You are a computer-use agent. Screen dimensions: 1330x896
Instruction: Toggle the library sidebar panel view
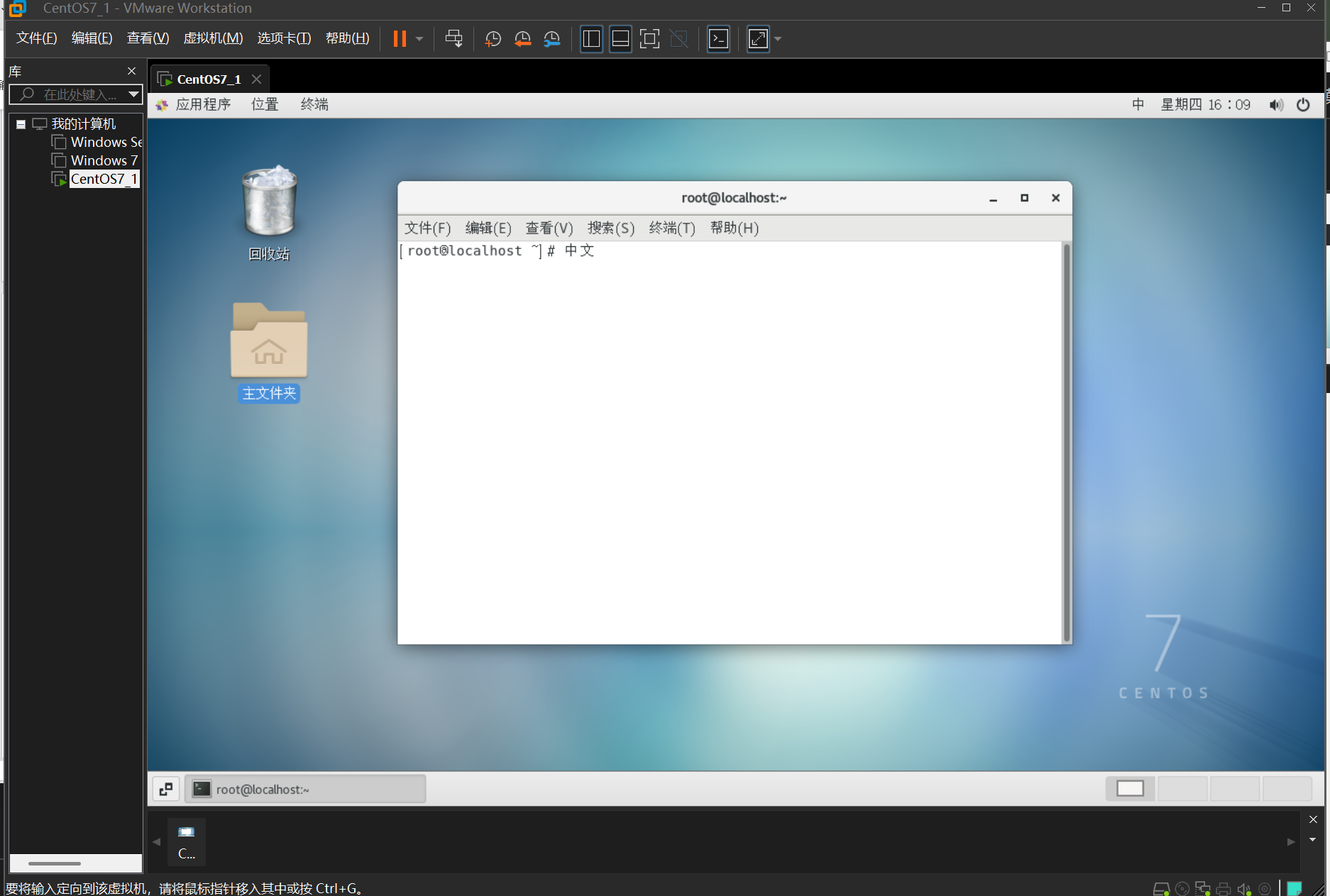pos(591,39)
